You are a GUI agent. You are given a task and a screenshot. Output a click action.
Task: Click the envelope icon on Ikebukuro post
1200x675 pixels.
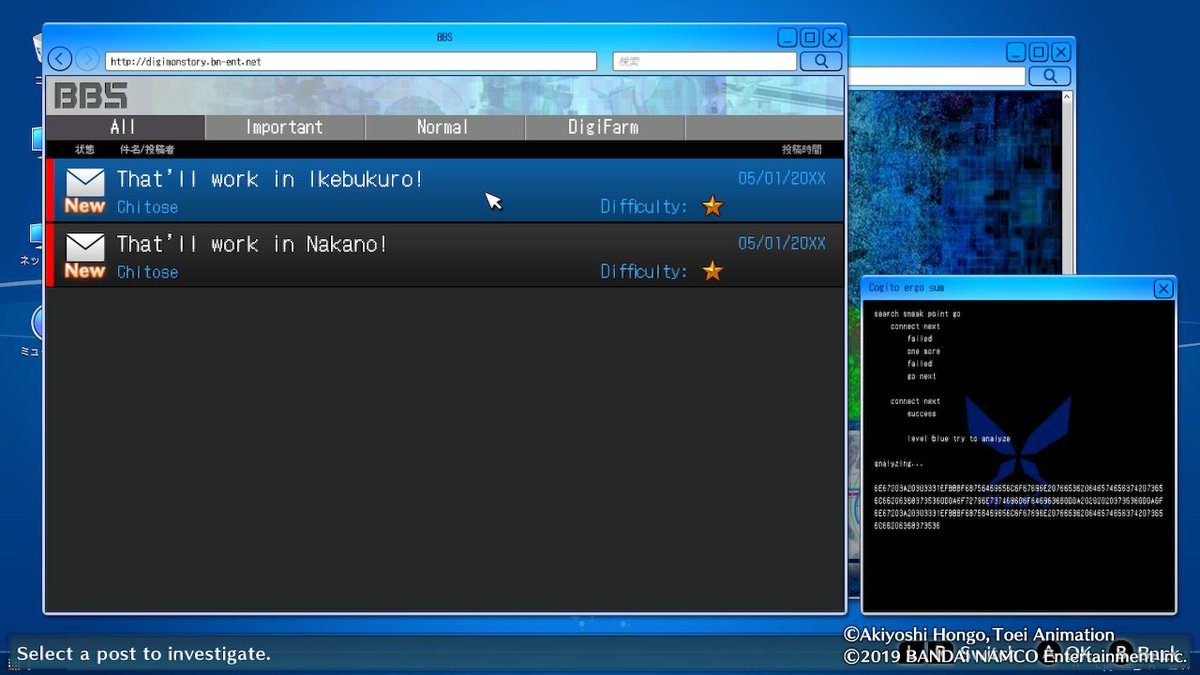pos(85,182)
